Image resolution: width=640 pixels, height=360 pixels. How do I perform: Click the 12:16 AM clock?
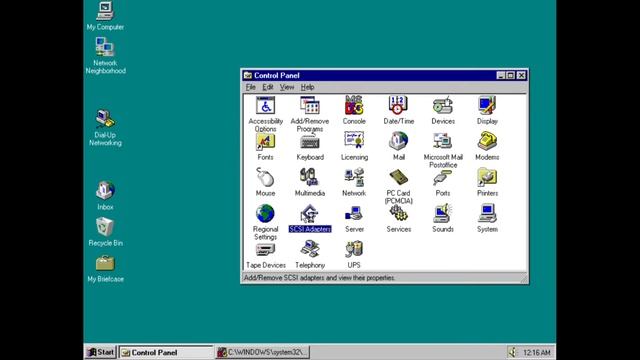pos(537,352)
